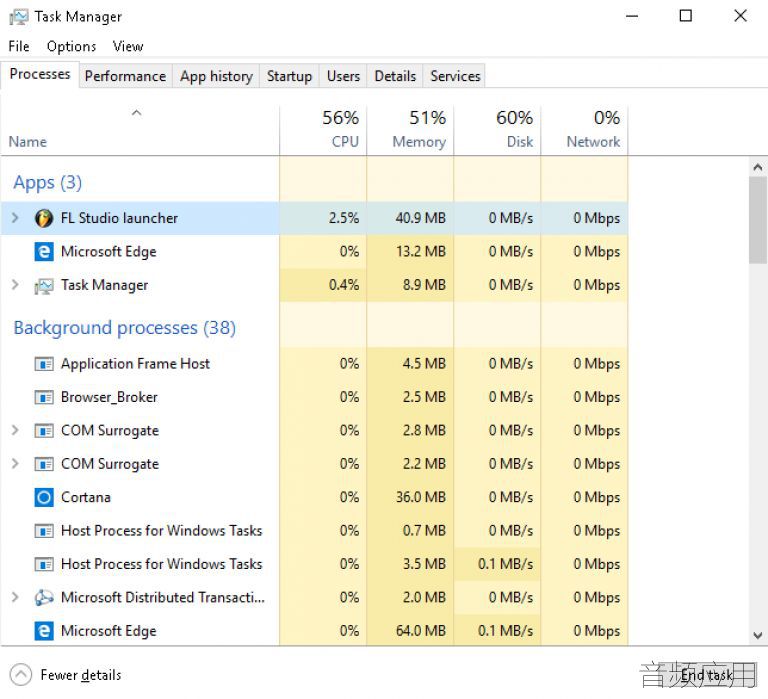Click the Cortana circle icon

[x=44, y=498]
